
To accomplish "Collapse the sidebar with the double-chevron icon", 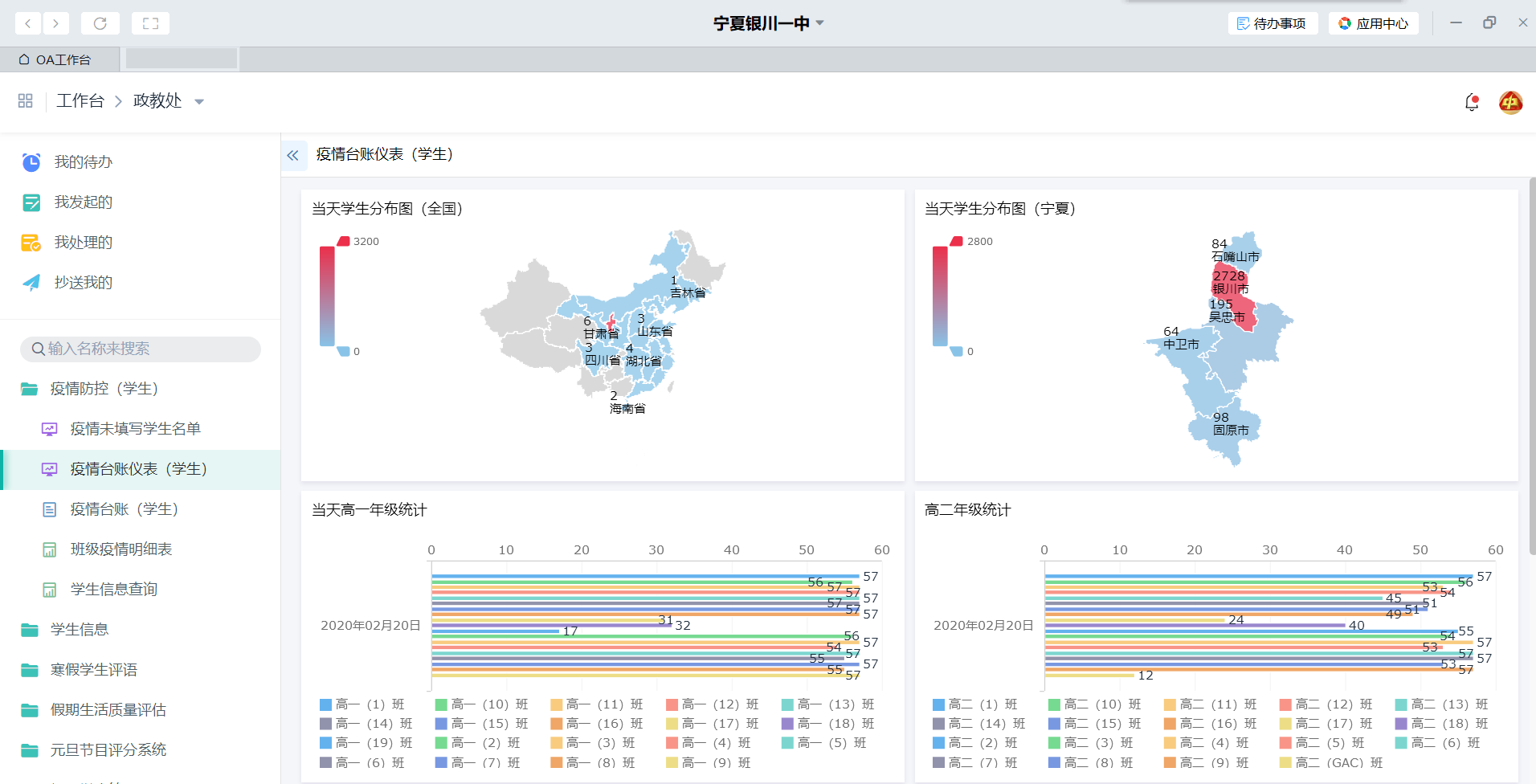I will pos(292,155).
